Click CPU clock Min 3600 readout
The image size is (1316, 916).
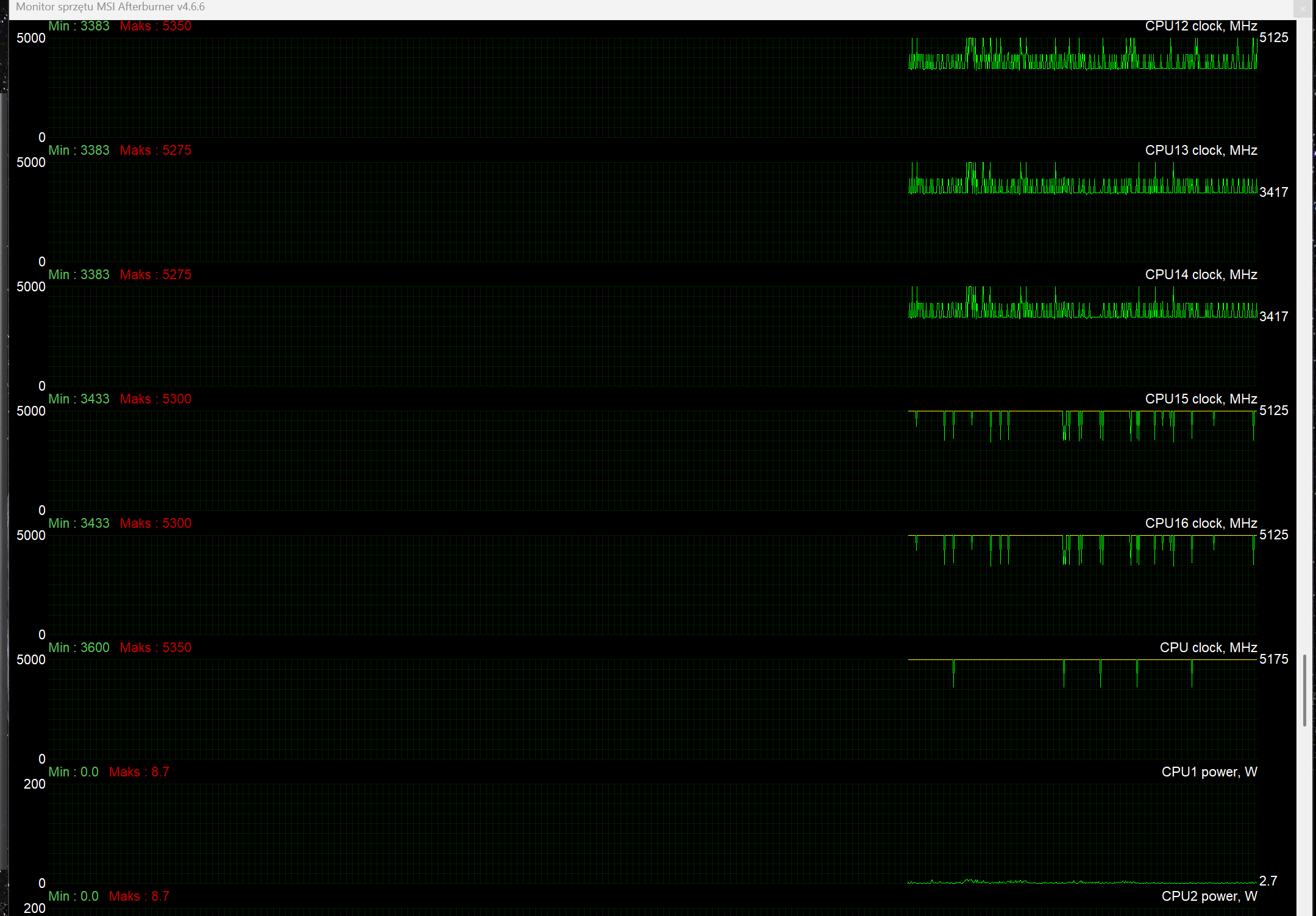point(79,648)
